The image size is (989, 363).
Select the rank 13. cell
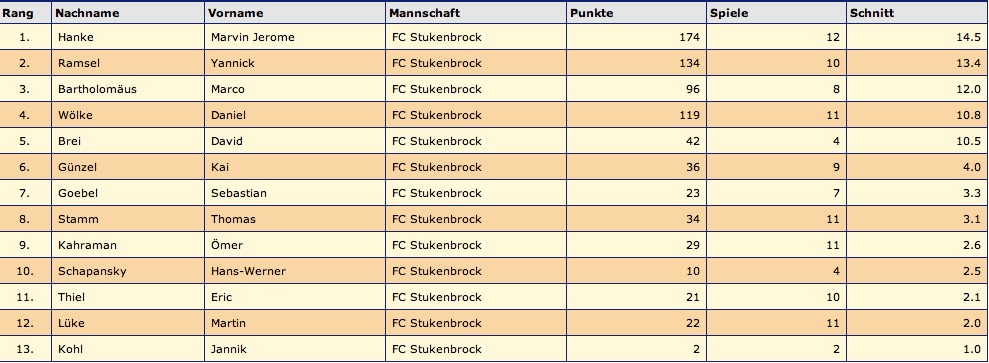(25, 349)
